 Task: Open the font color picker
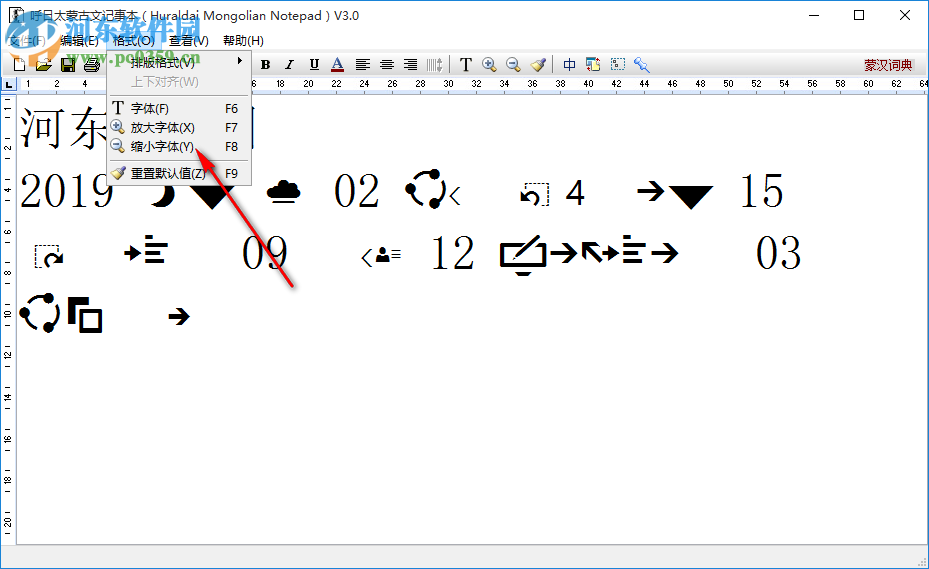[337, 65]
